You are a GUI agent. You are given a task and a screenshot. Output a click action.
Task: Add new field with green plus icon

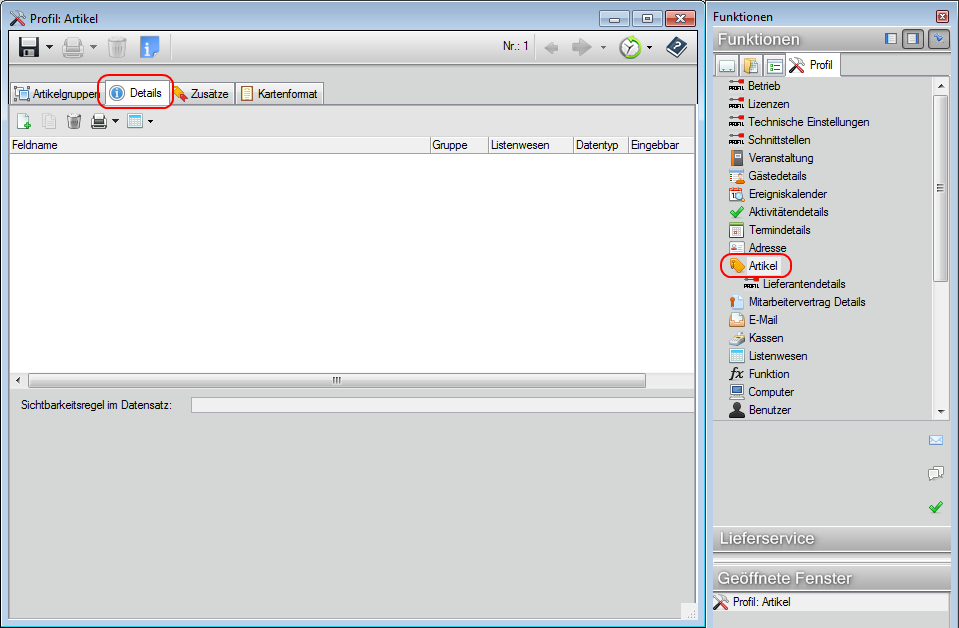coord(23,121)
